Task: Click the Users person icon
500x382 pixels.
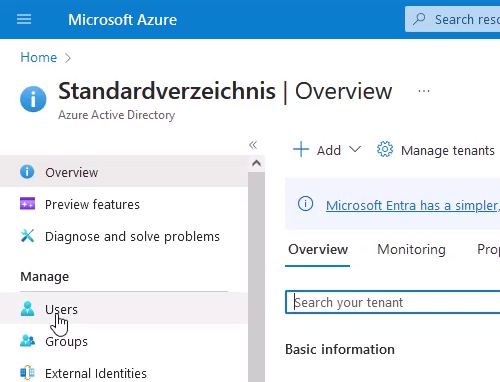Action: click(27, 308)
